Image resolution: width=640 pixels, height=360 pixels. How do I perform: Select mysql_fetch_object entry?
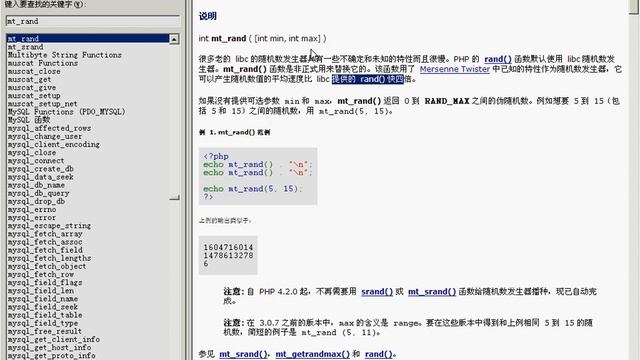click(x=47, y=266)
